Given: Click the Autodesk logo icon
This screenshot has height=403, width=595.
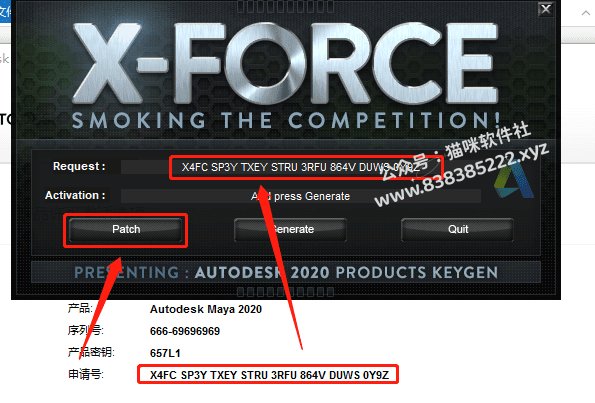Looking at the screenshot, I should pos(515,182).
